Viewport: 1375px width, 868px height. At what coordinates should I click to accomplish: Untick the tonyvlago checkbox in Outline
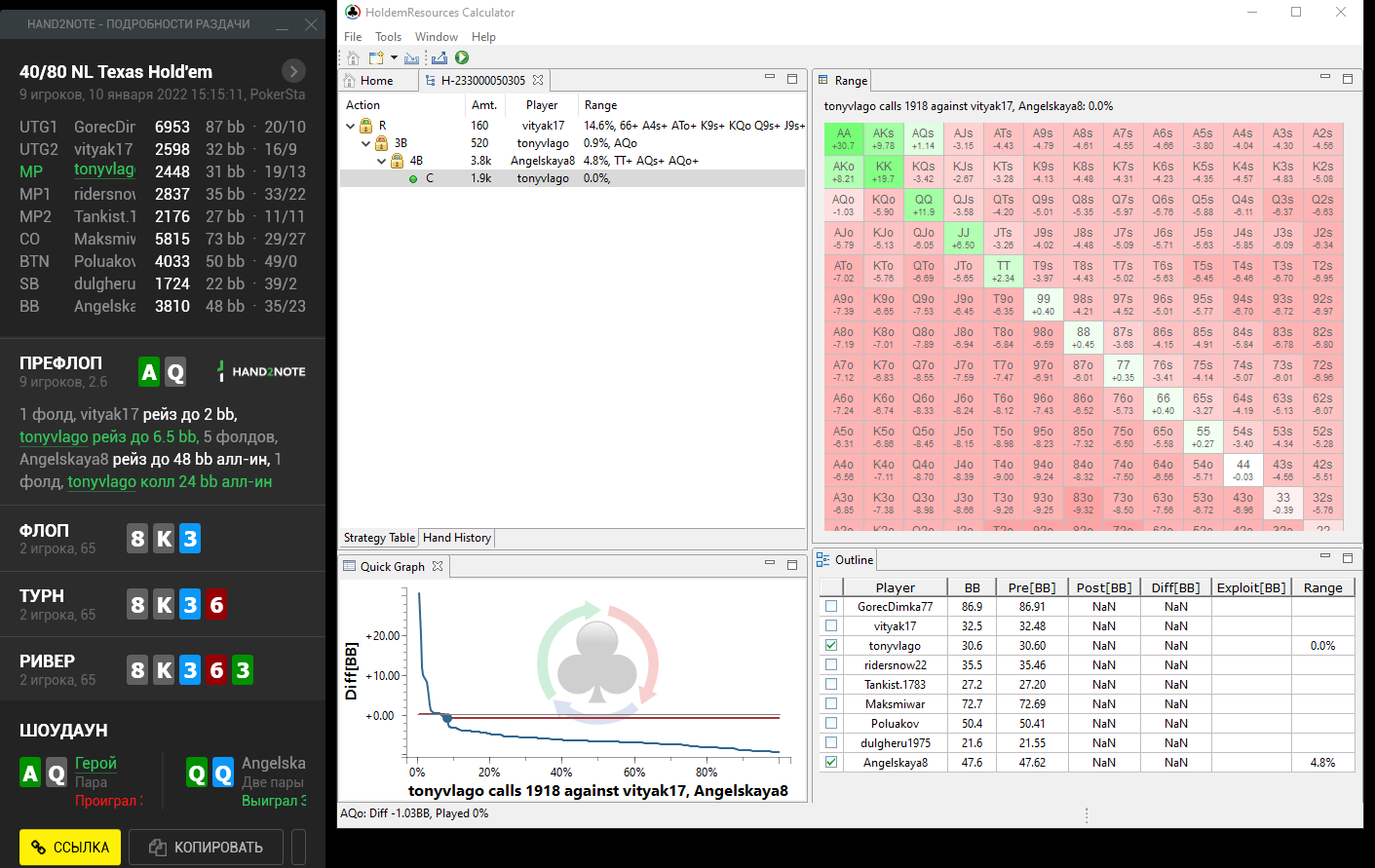coord(831,645)
